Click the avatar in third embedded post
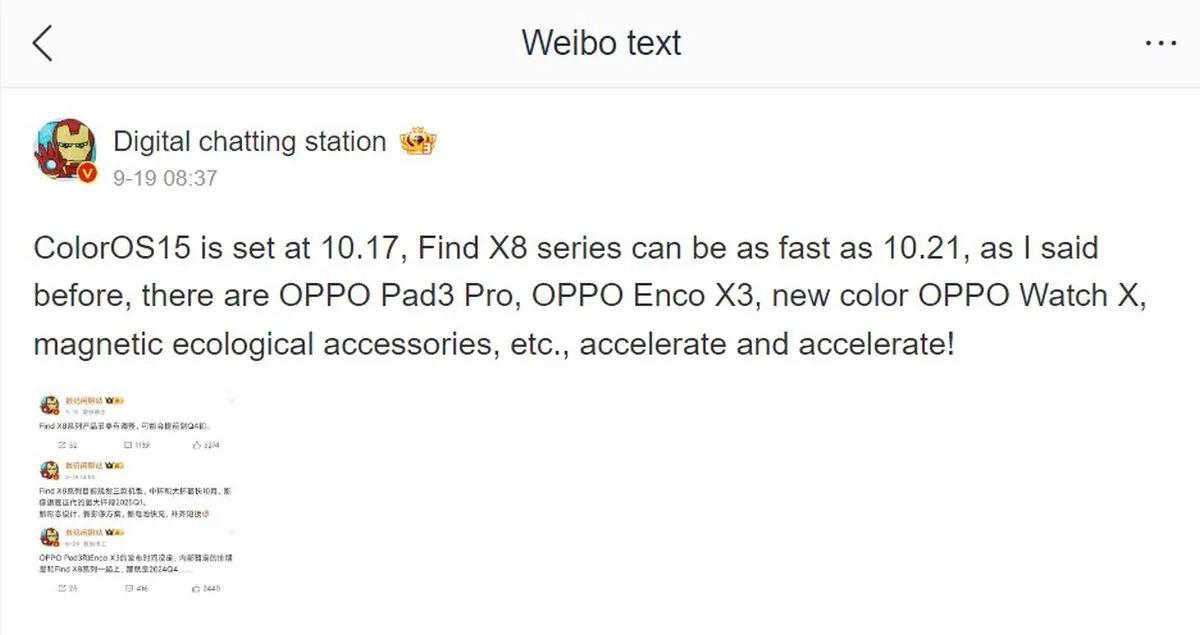This screenshot has height=635, width=1200. (x=49, y=538)
